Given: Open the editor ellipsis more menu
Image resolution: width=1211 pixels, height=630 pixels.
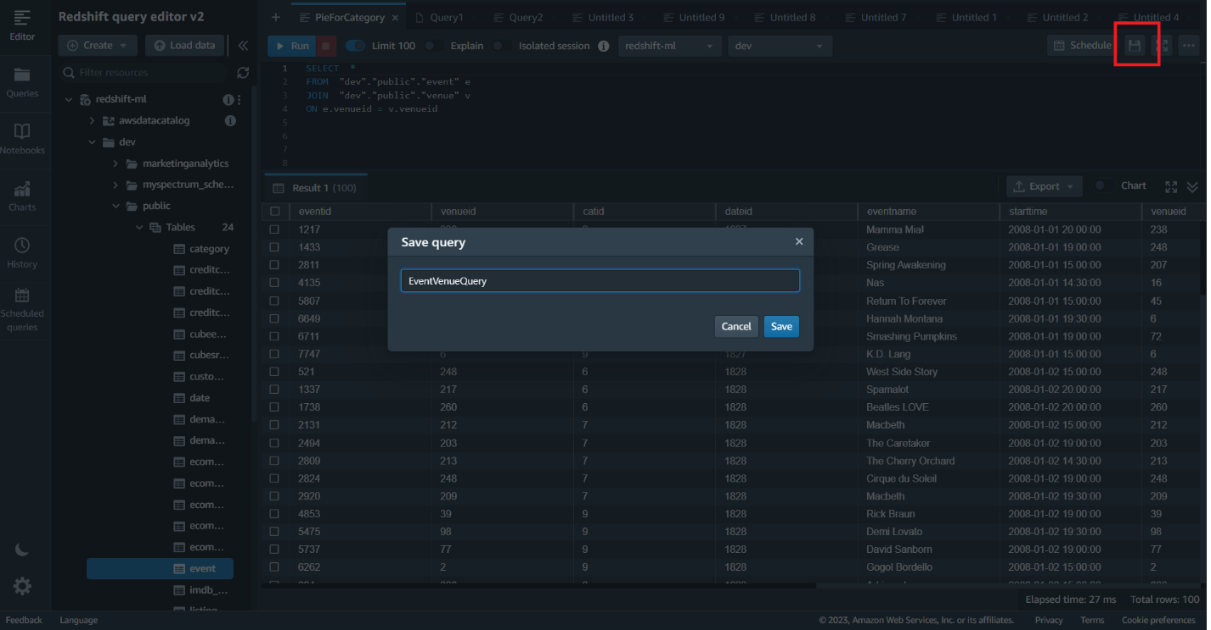Looking at the screenshot, I should coord(1188,46).
